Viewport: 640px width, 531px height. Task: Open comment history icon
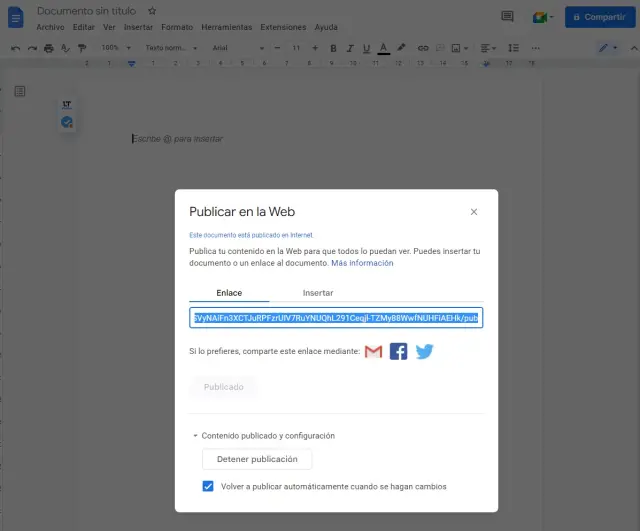[x=507, y=17]
